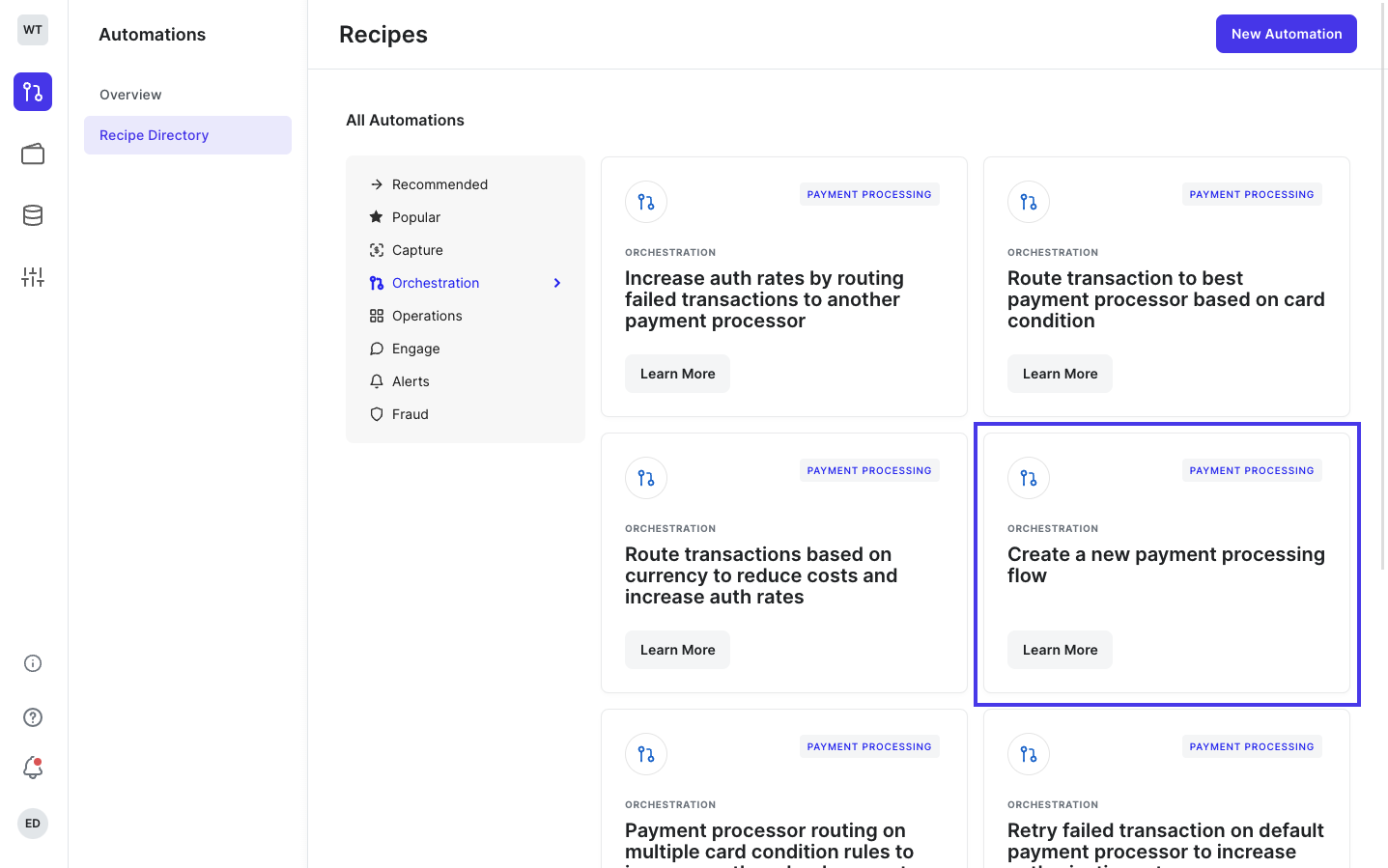This screenshot has height=868, width=1388.
Task: Click the chat bubble icon beside Engage
Action: (x=376, y=348)
